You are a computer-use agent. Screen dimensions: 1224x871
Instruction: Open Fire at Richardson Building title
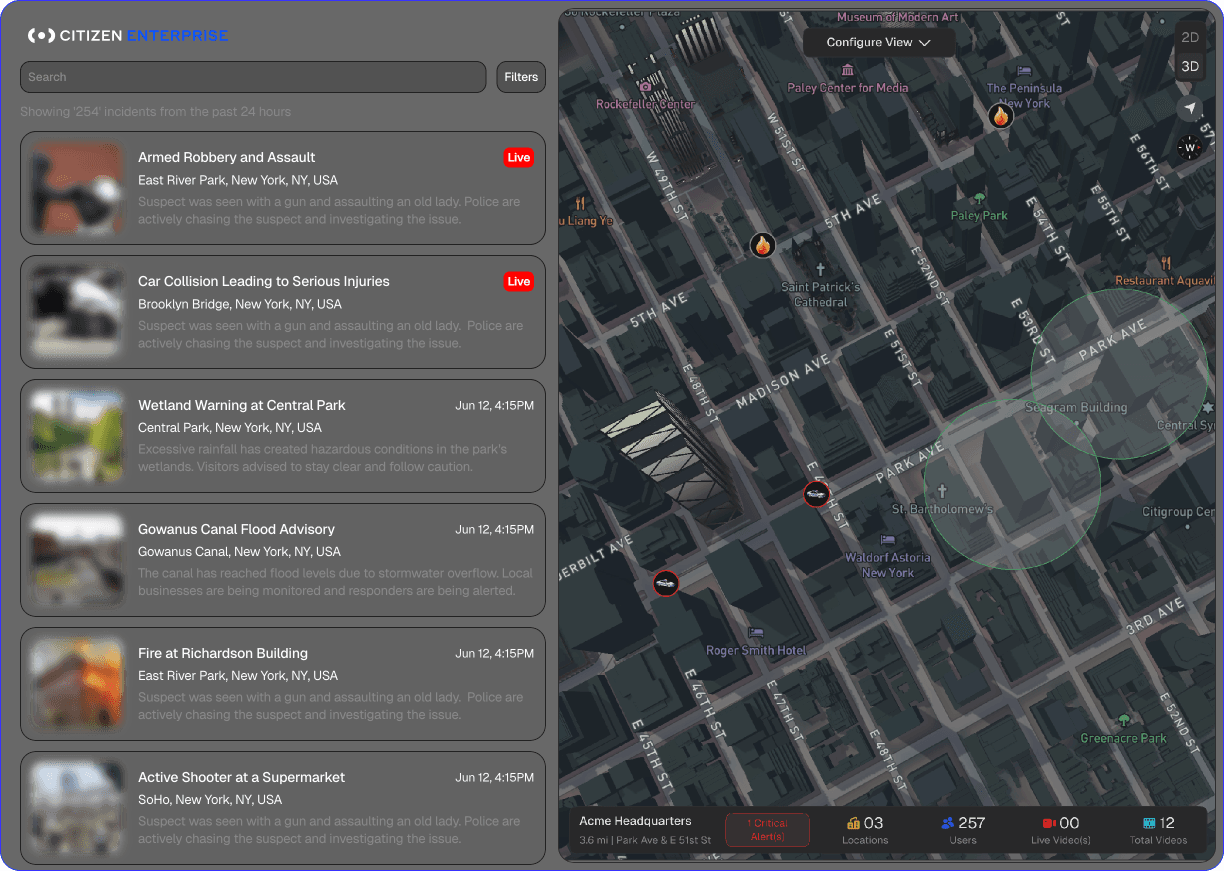(223, 653)
